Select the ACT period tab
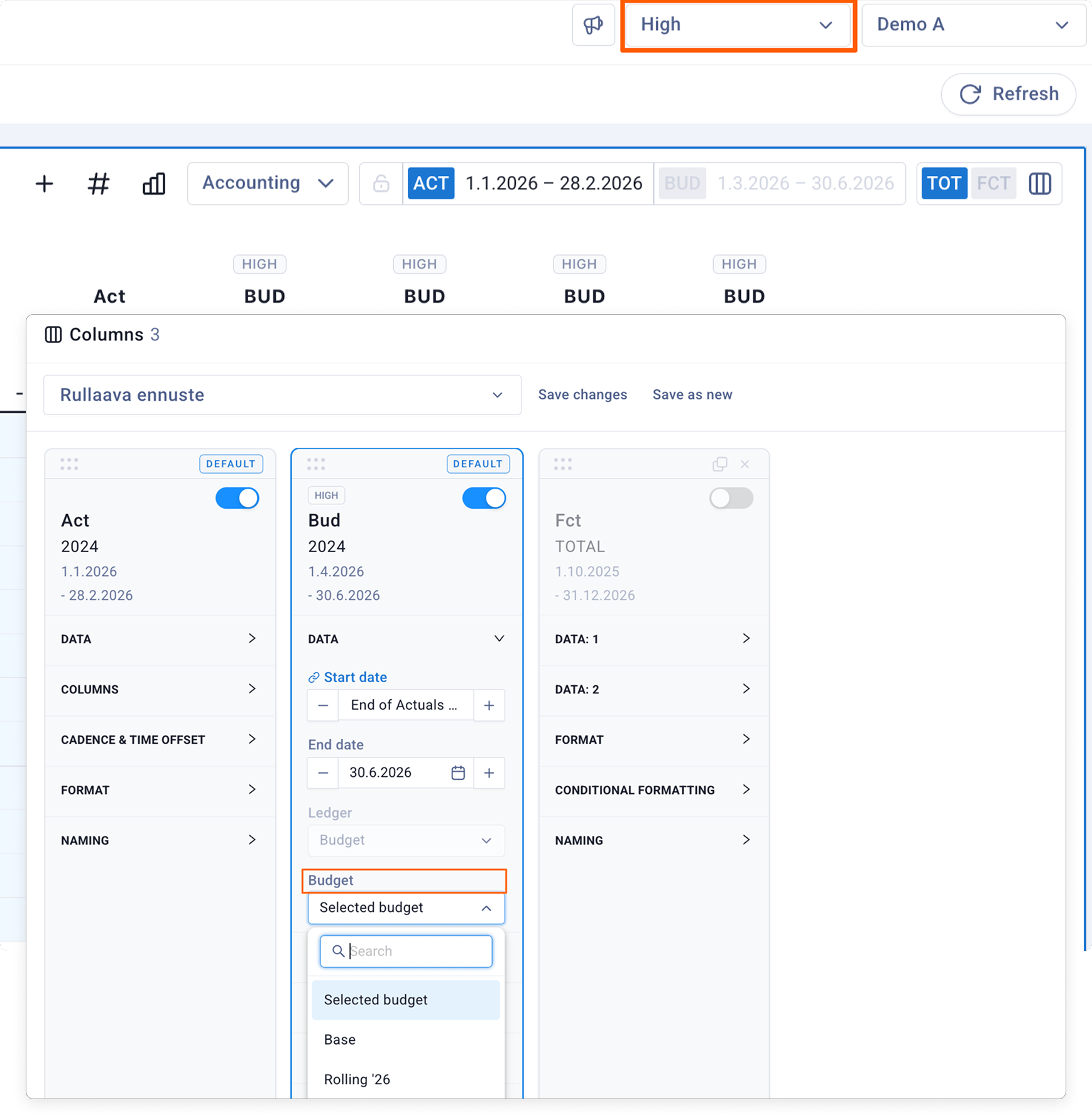The image size is (1092, 1118). 430,183
